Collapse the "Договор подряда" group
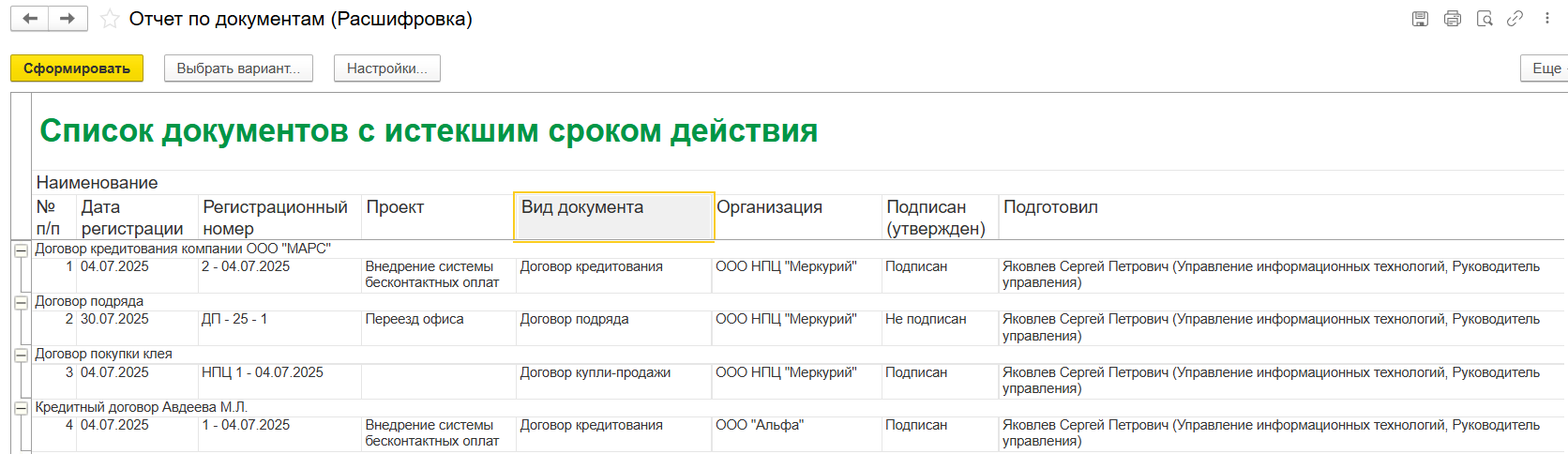Screen dimensions: 1568x454 (x=21, y=303)
